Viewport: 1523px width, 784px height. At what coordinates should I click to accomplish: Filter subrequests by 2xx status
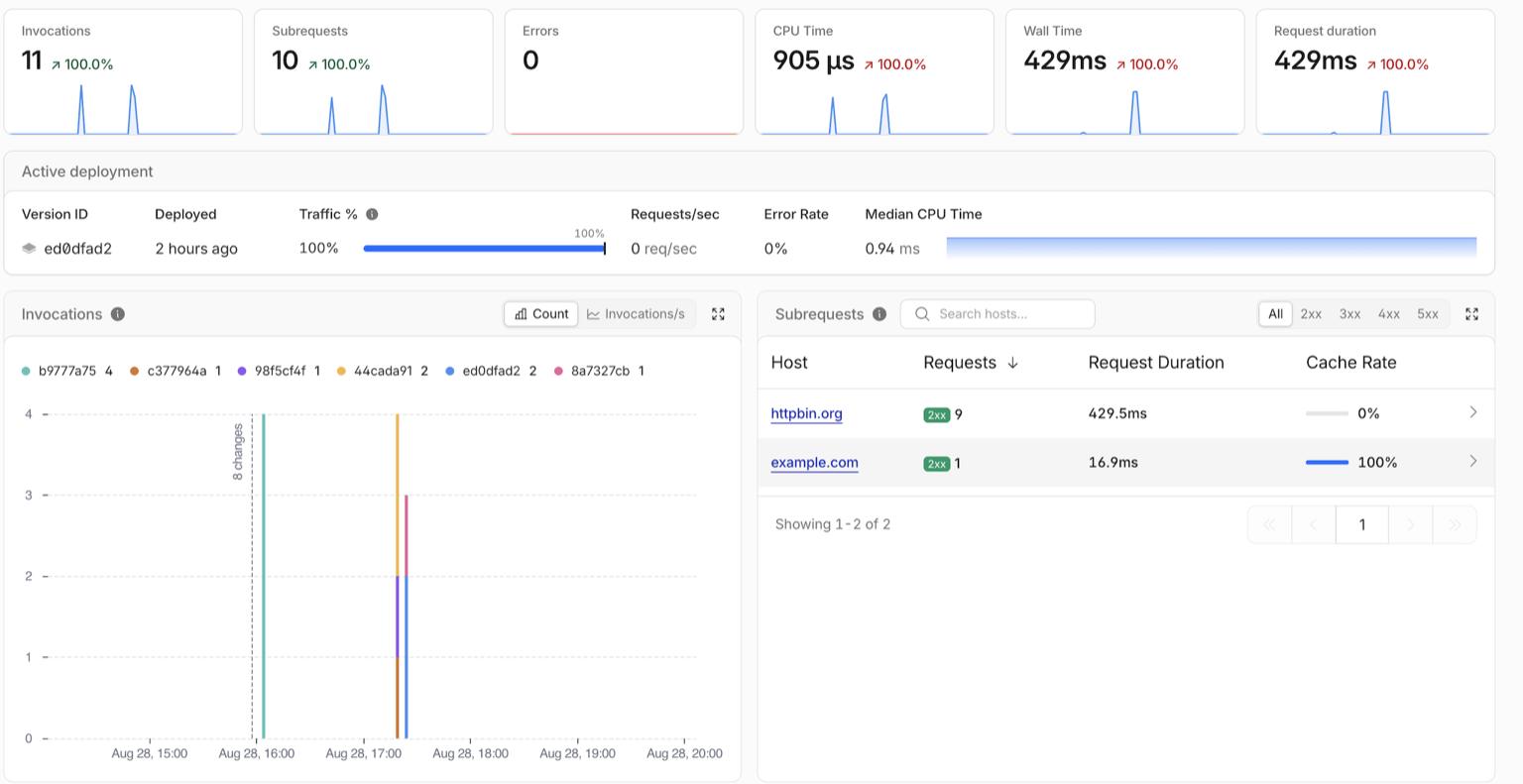pyautogui.click(x=1311, y=314)
